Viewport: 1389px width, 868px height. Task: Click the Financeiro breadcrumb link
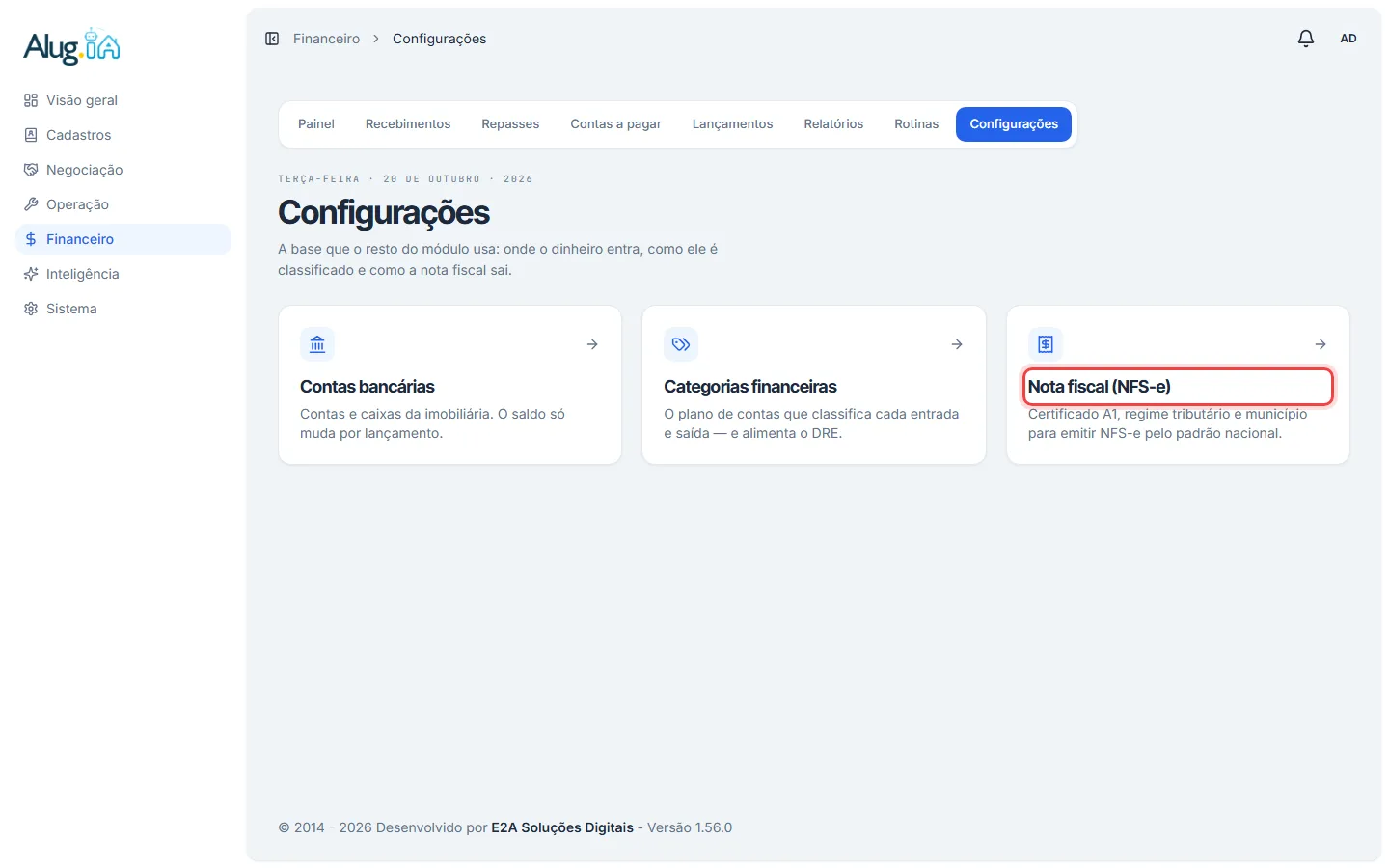326,39
